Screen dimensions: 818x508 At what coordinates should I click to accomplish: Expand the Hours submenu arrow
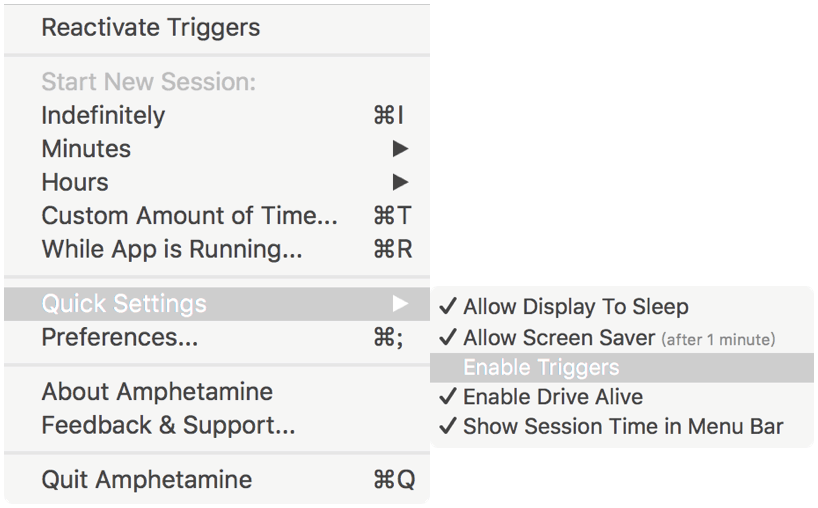coord(400,182)
